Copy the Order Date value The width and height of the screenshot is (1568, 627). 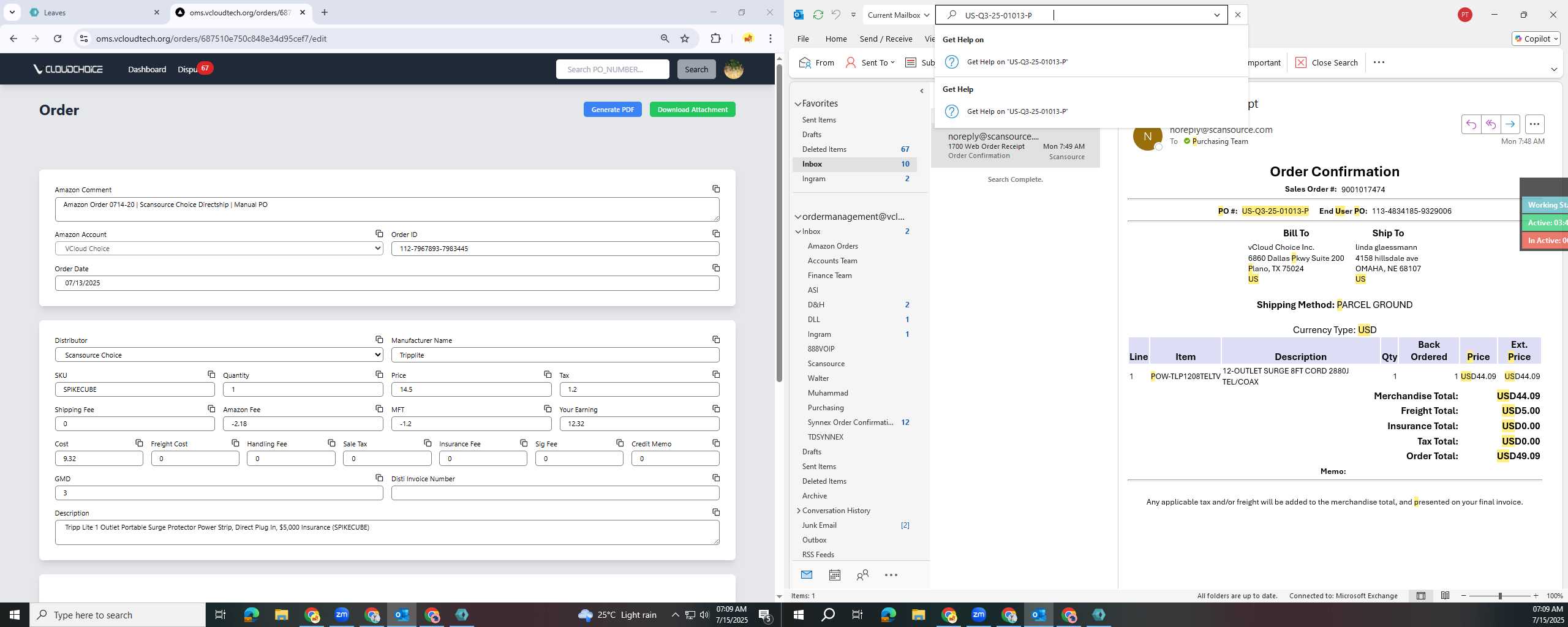point(715,268)
